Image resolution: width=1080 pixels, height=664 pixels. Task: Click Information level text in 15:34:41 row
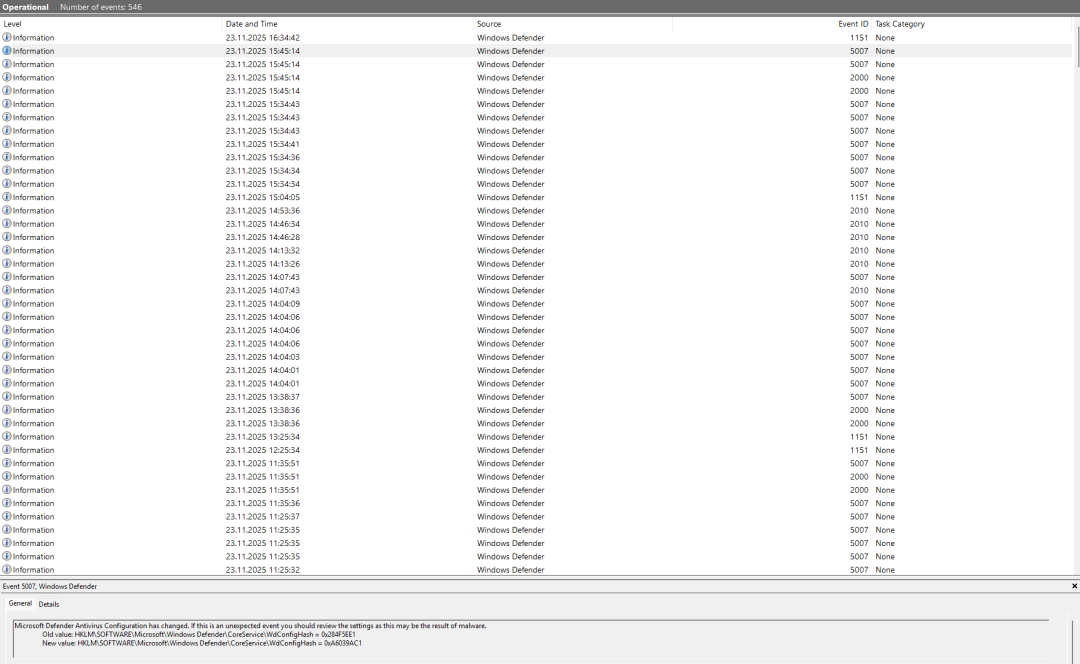[33, 145]
